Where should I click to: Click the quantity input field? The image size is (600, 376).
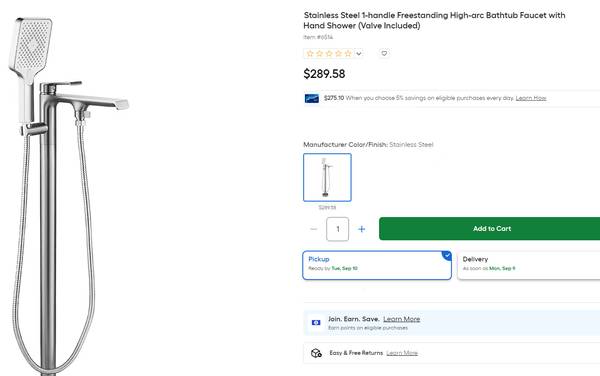pos(338,229)
